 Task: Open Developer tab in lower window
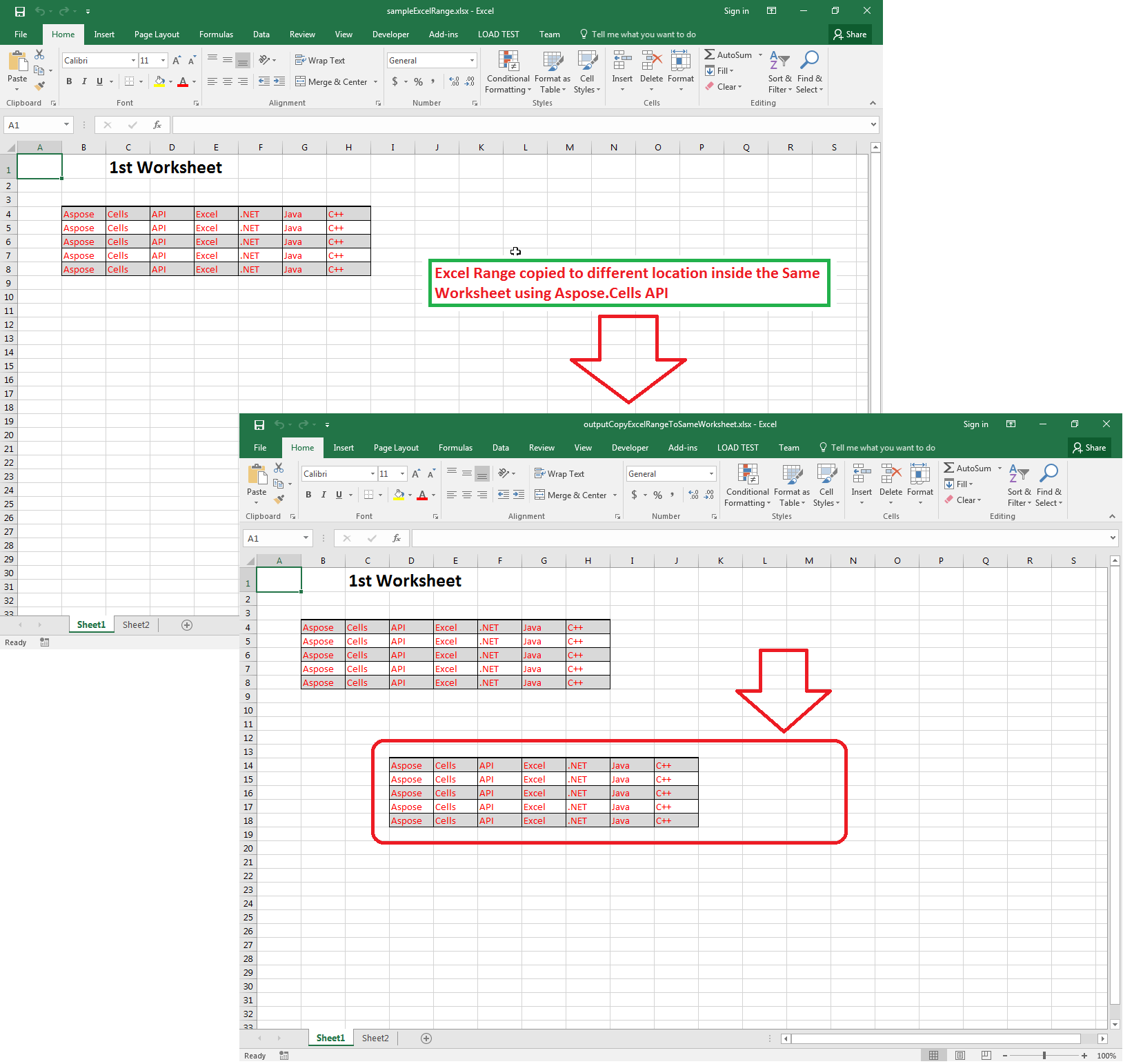[x=630, y=448]
